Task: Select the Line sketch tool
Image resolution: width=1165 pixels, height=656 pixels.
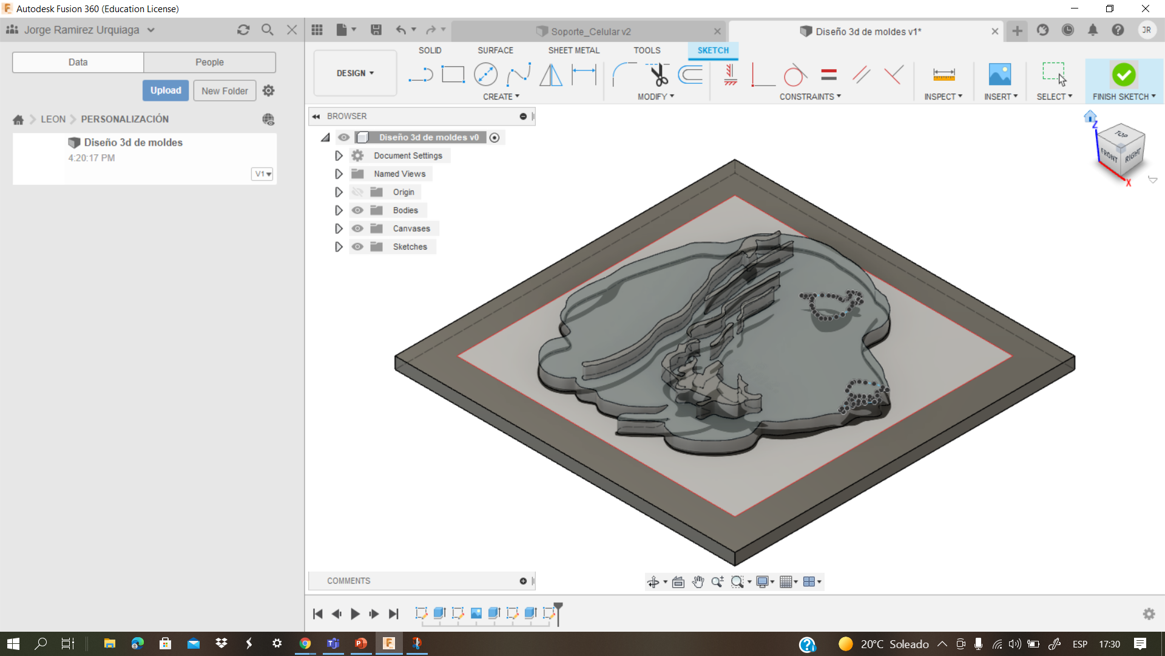Action: coord(420,75)
